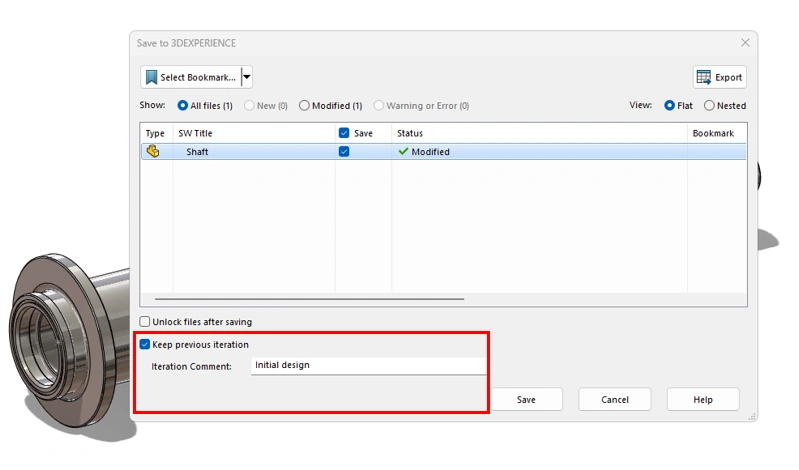
Task: Click the Select Bookmark button
Action: 191,77
